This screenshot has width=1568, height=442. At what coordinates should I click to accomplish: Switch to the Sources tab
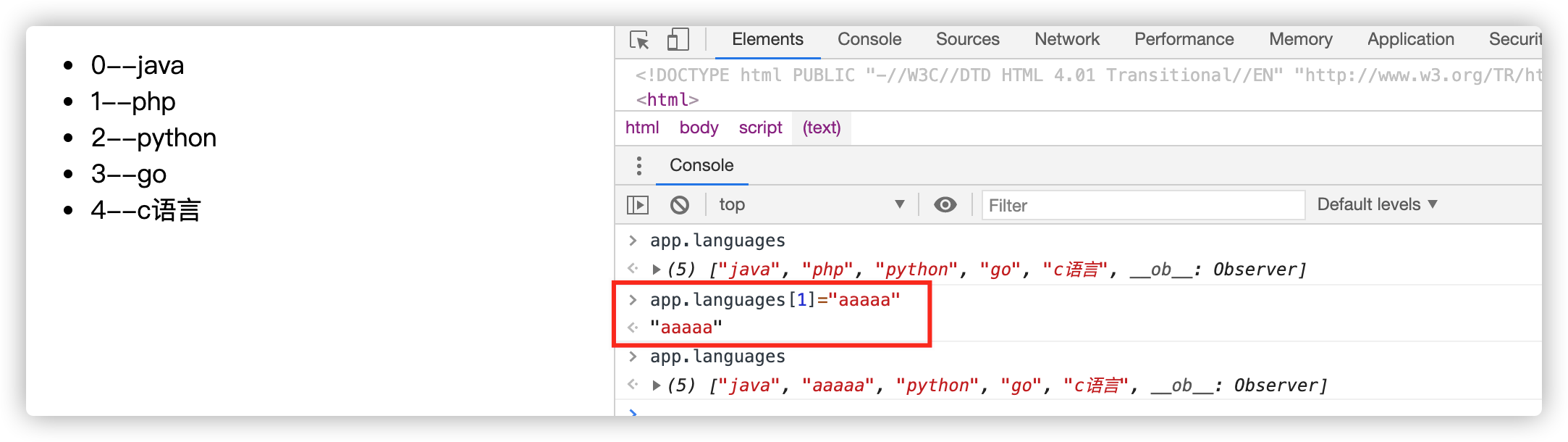point(967,40)
